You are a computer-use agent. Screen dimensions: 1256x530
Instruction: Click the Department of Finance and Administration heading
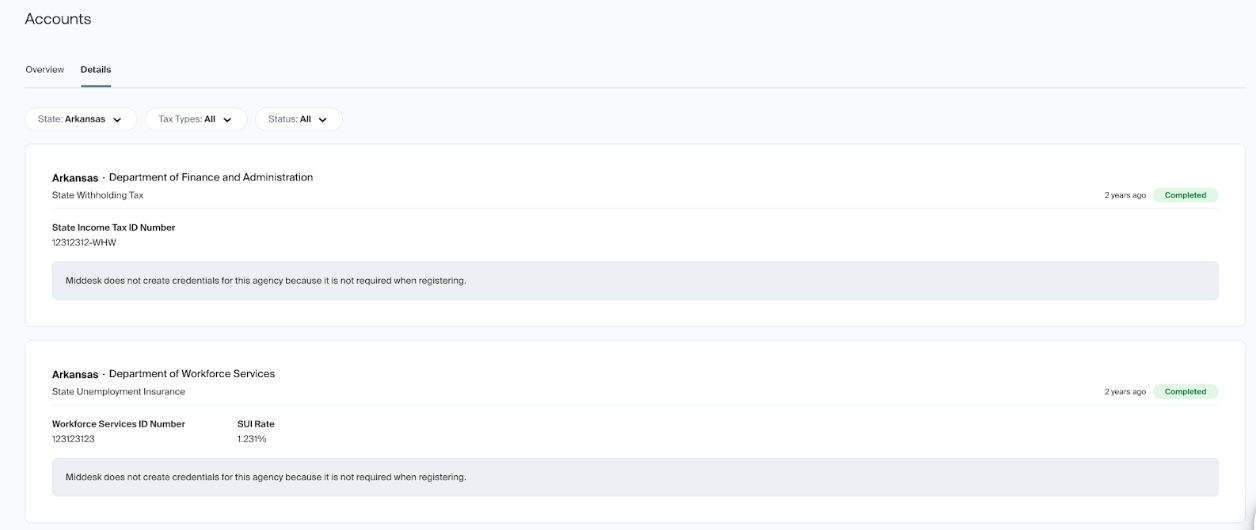[x=210, y=177]
